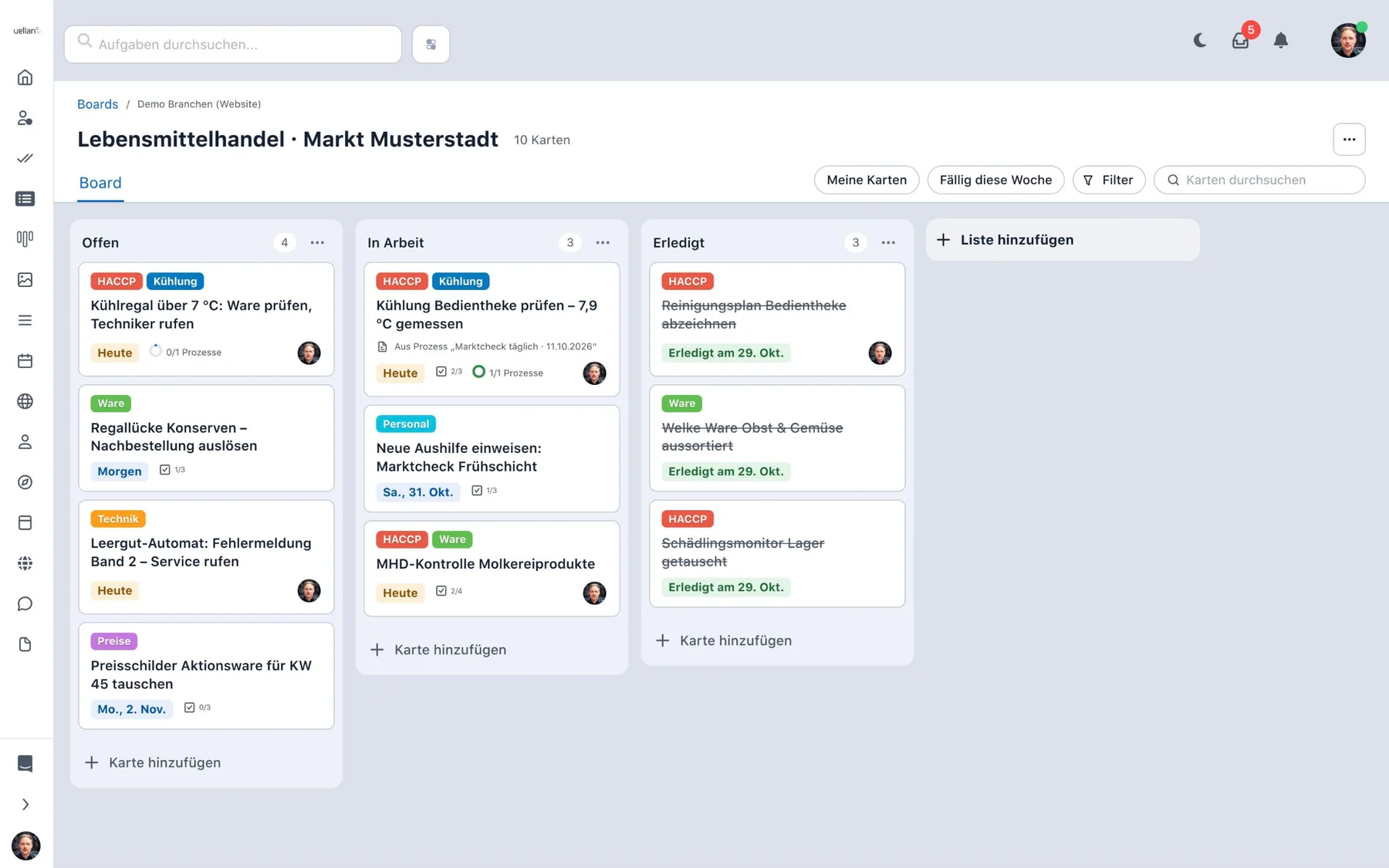Click the filter settings icon beside the search bar

coord(431,44)
